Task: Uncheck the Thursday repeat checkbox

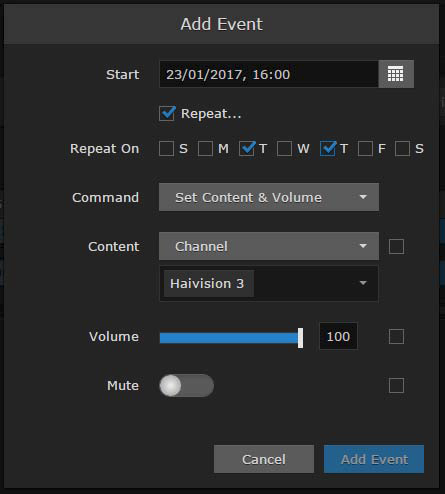Action: coord(328,149)
